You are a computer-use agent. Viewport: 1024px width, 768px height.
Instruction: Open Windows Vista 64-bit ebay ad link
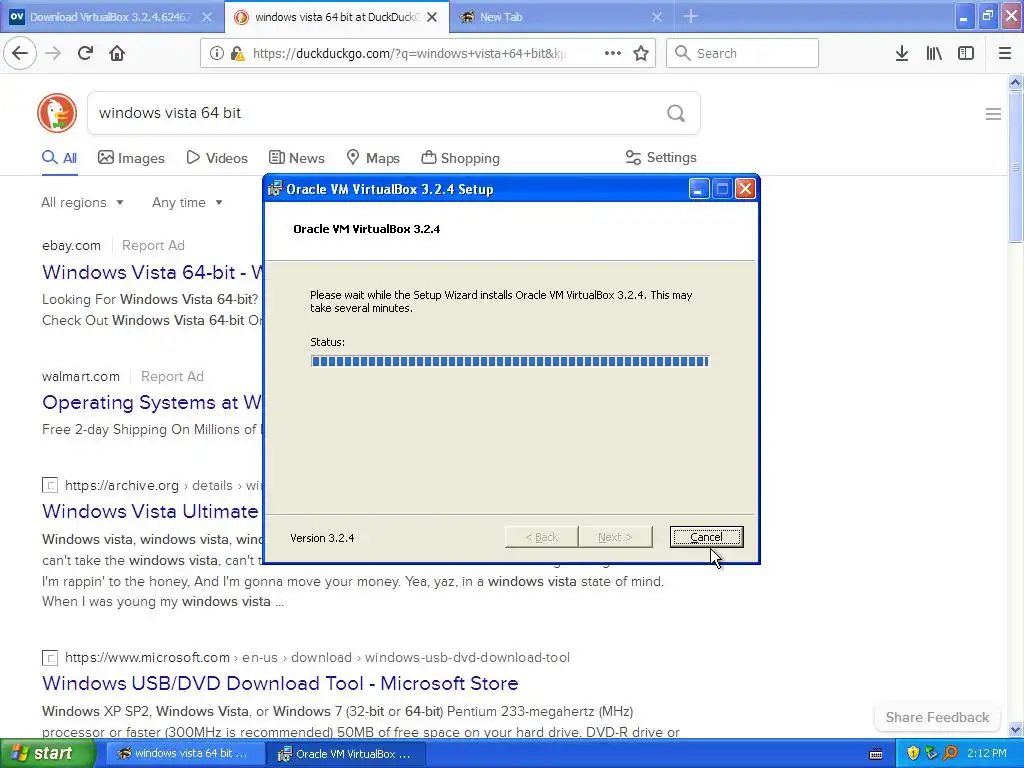[x=152, y=272]
